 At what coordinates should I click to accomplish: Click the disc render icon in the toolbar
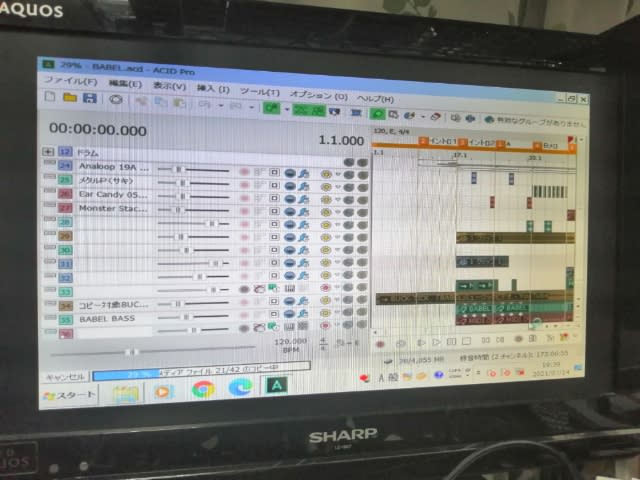coord(116,99)
